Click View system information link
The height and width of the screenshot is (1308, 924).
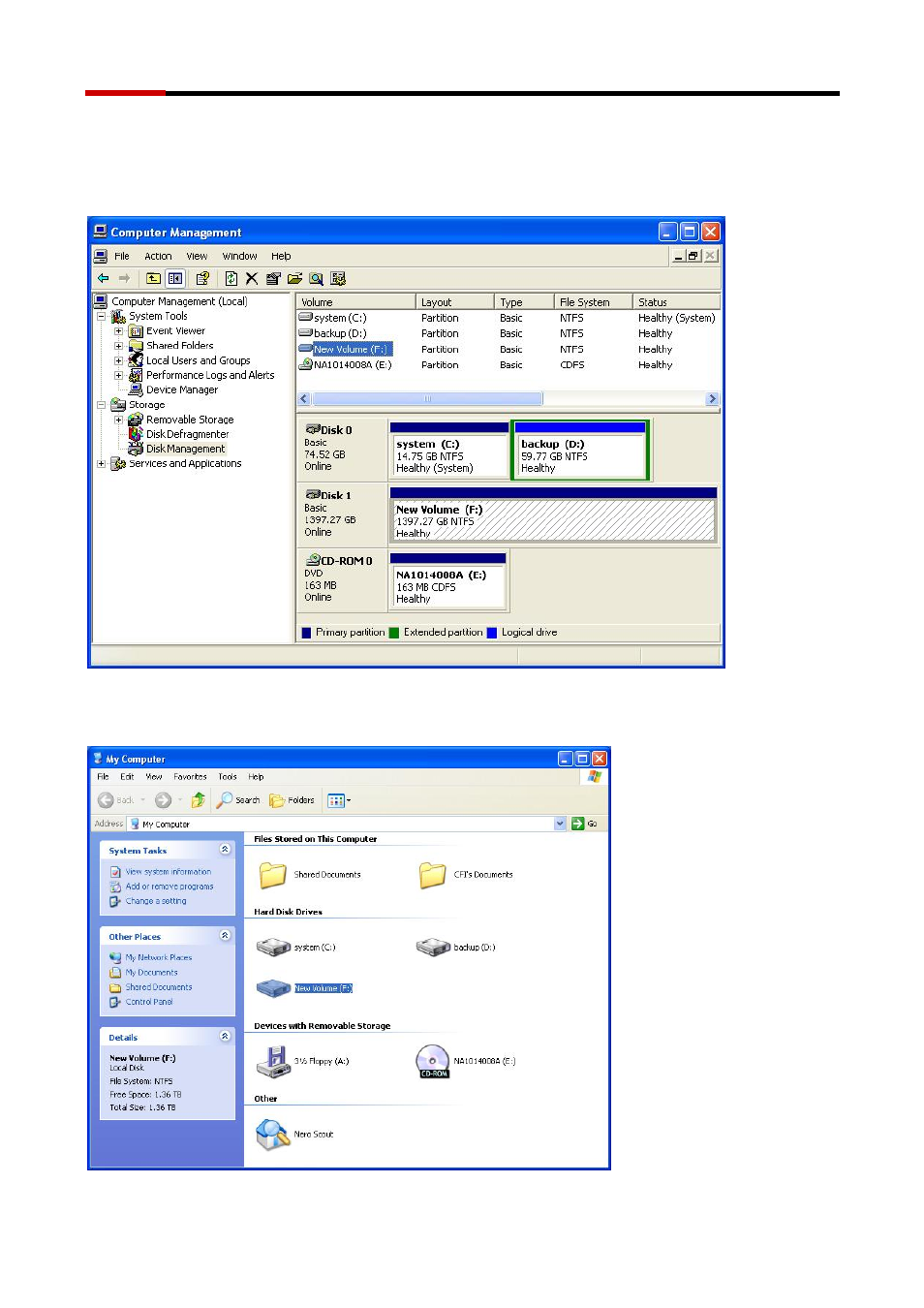pos(169,872)
